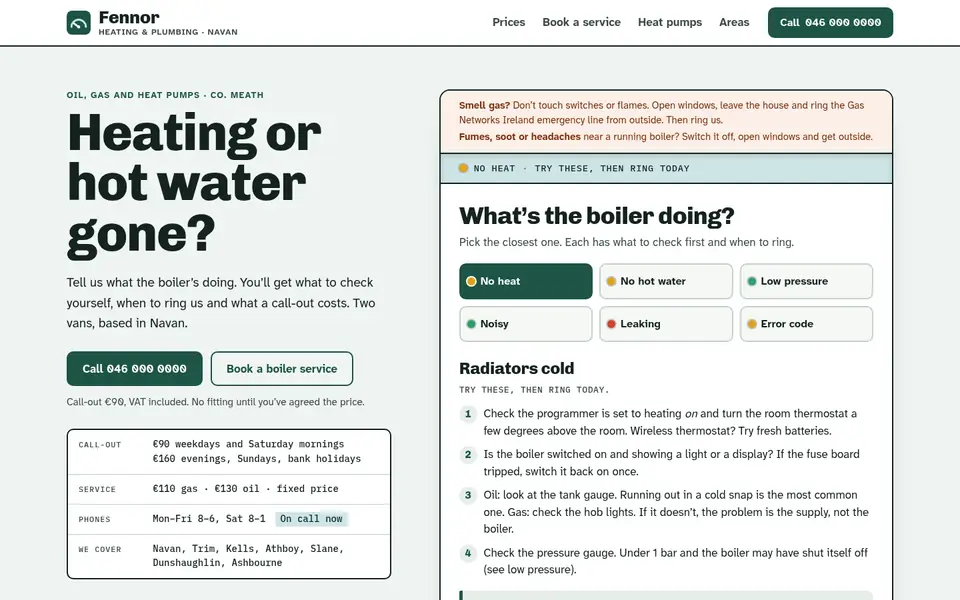Click step number 2 circle
The width and height of the screenshot is (960, 600).
point(468,455)
